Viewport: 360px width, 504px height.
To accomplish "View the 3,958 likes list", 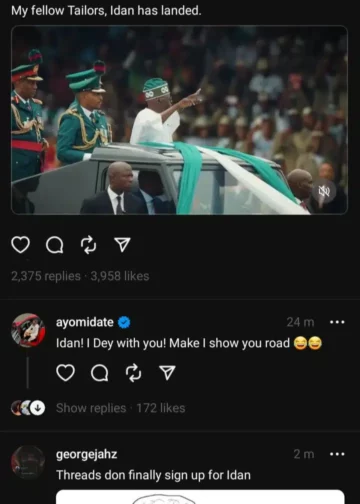I will (120, 276).
